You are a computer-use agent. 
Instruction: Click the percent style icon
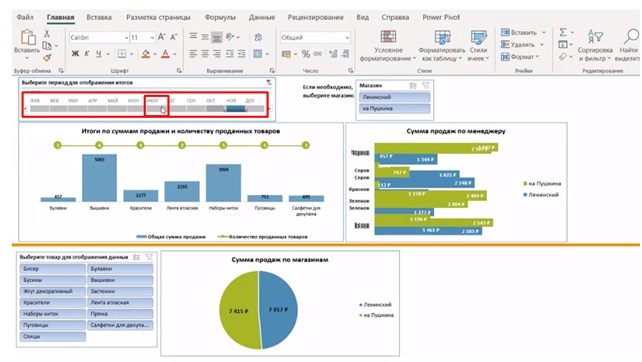pyautogui.click(x=305, y=54)
